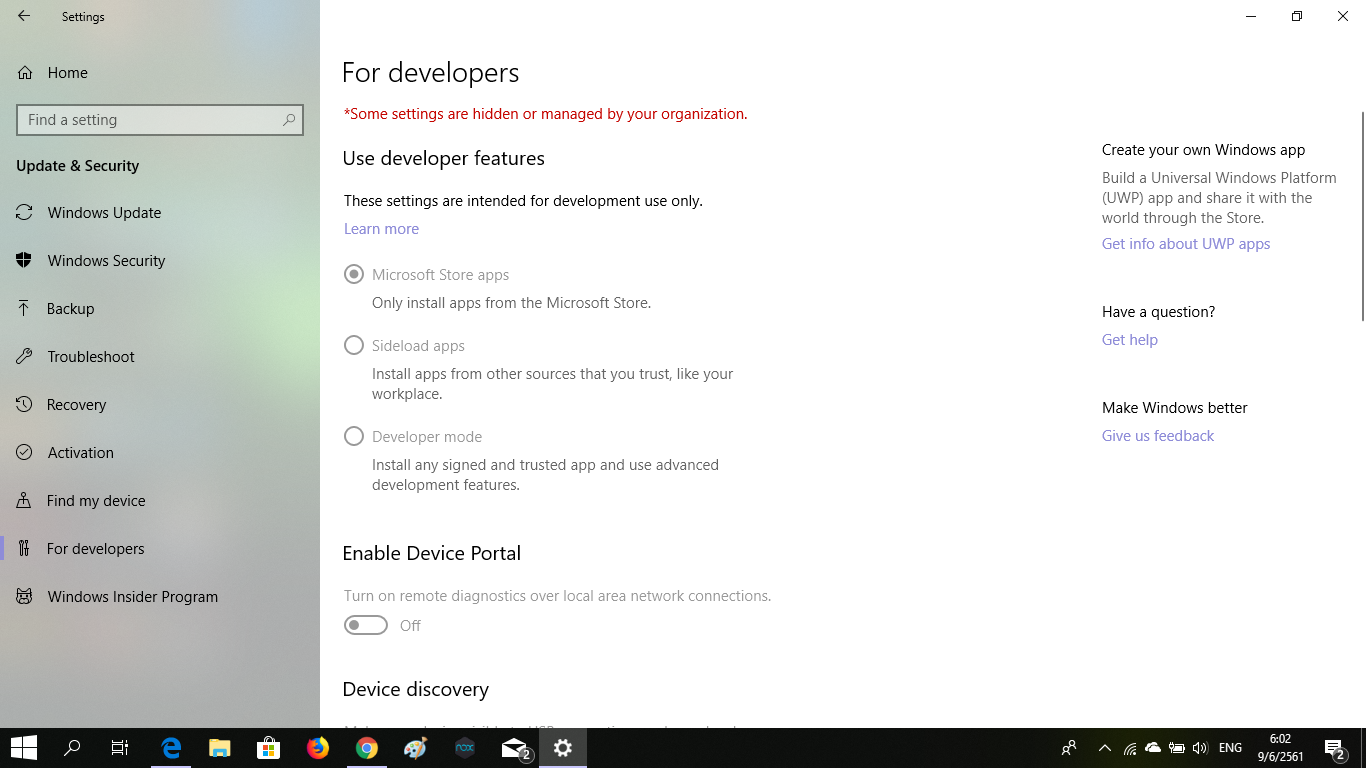
Task: Open the Home icon in sidebar
Action: [x=25, y=73]
